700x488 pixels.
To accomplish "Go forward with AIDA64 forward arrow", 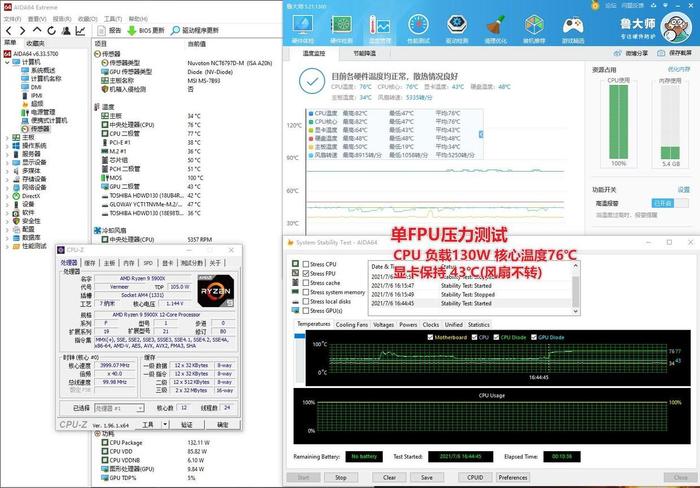I will [x=22, y=30].
